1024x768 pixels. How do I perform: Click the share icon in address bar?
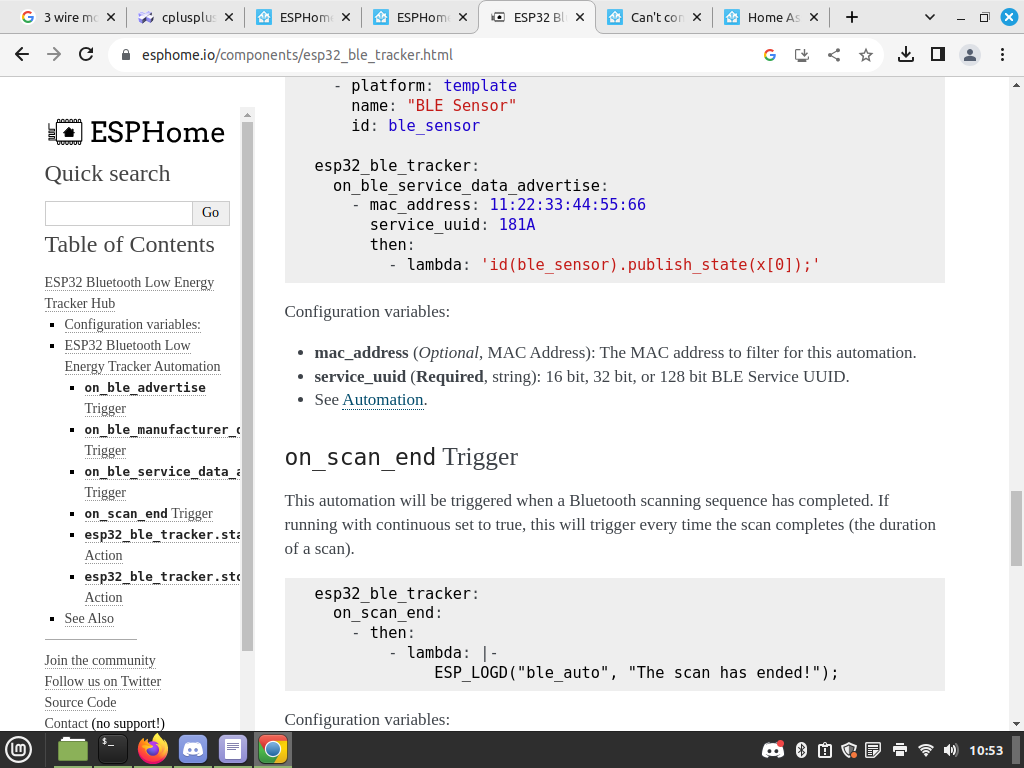click(836, 55)
